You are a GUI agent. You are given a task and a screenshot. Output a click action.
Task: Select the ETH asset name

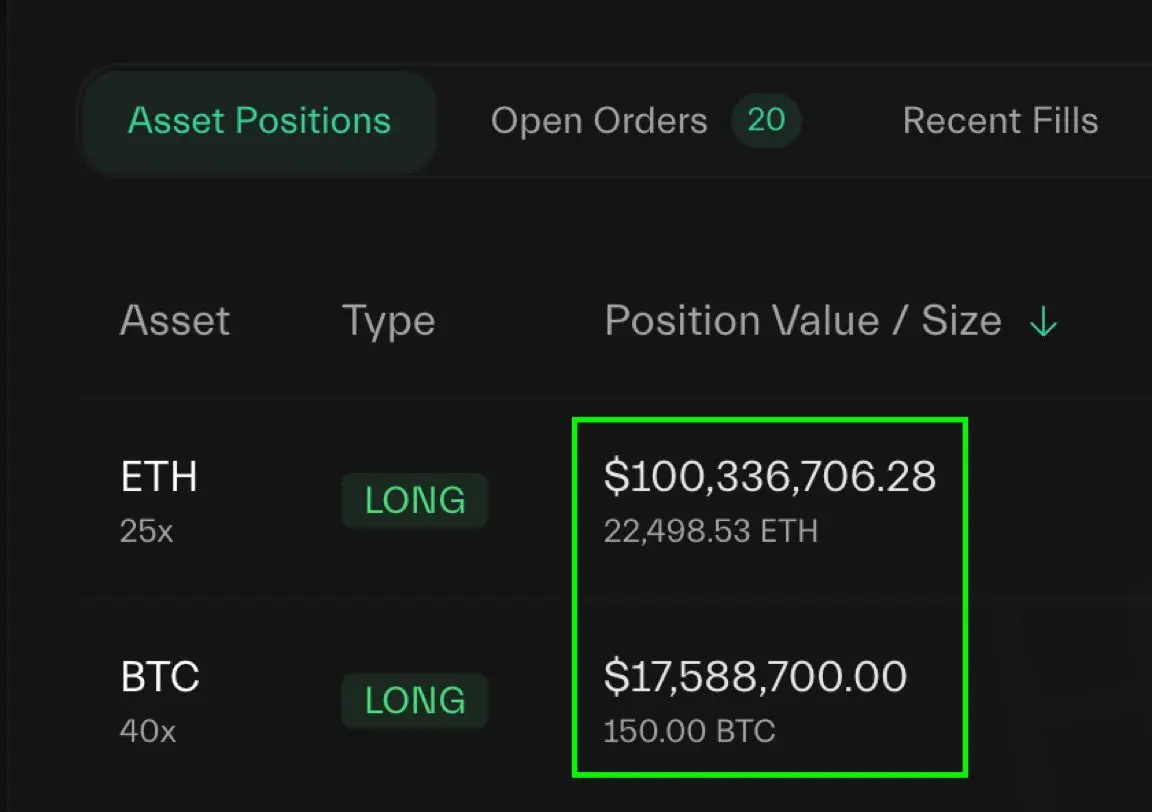tap(159, 477)
